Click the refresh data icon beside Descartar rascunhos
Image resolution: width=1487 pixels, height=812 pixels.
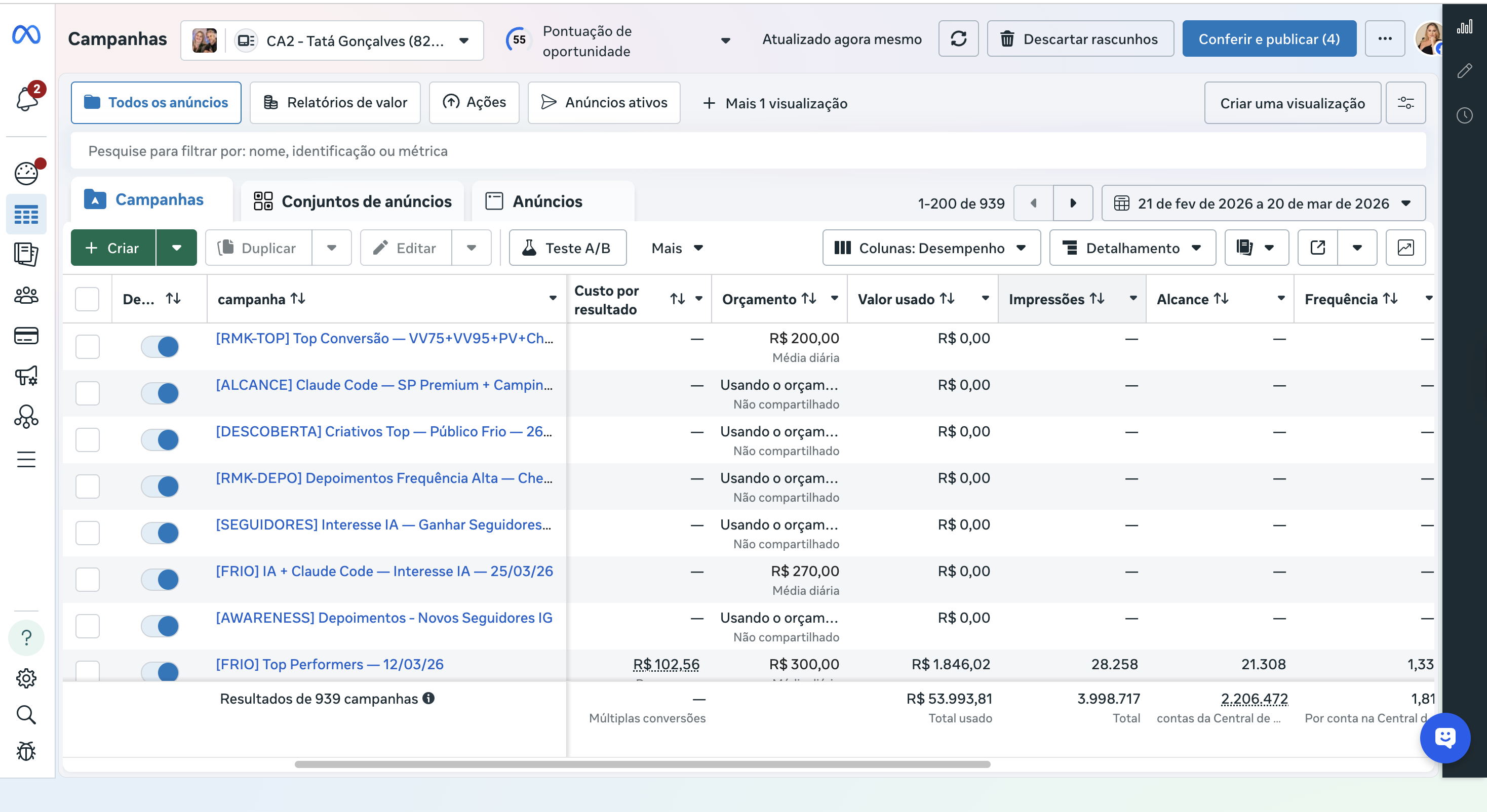pos(958,38)
